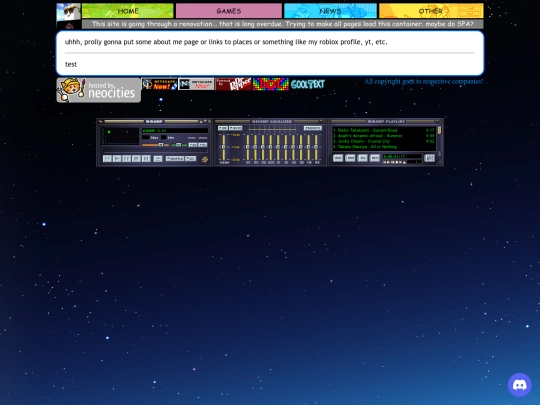Click the site renovation notice banner

coord(283,24)
